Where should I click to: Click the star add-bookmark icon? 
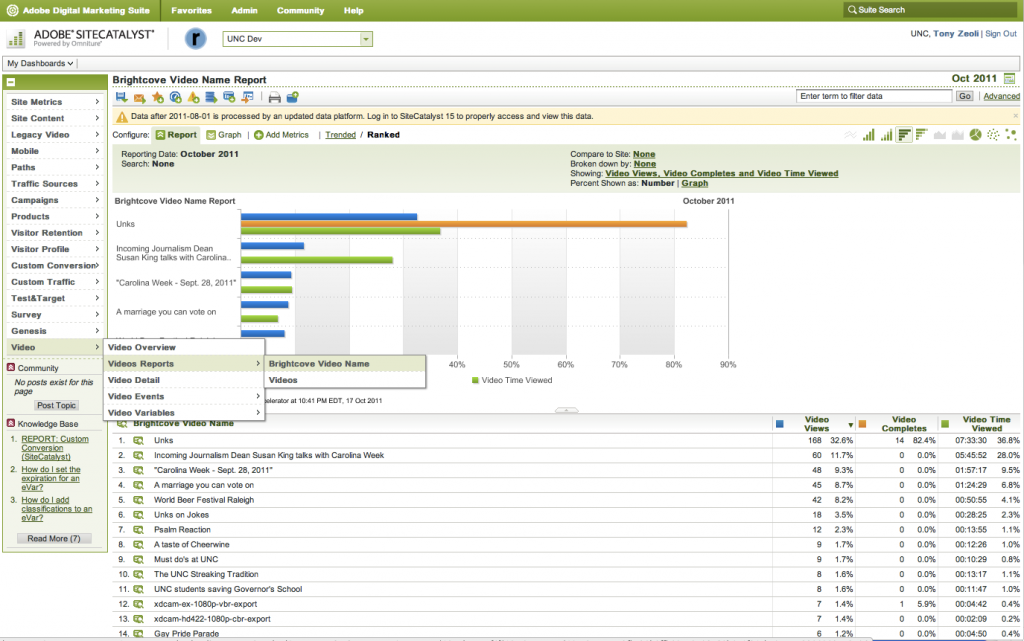coord(157,97)
